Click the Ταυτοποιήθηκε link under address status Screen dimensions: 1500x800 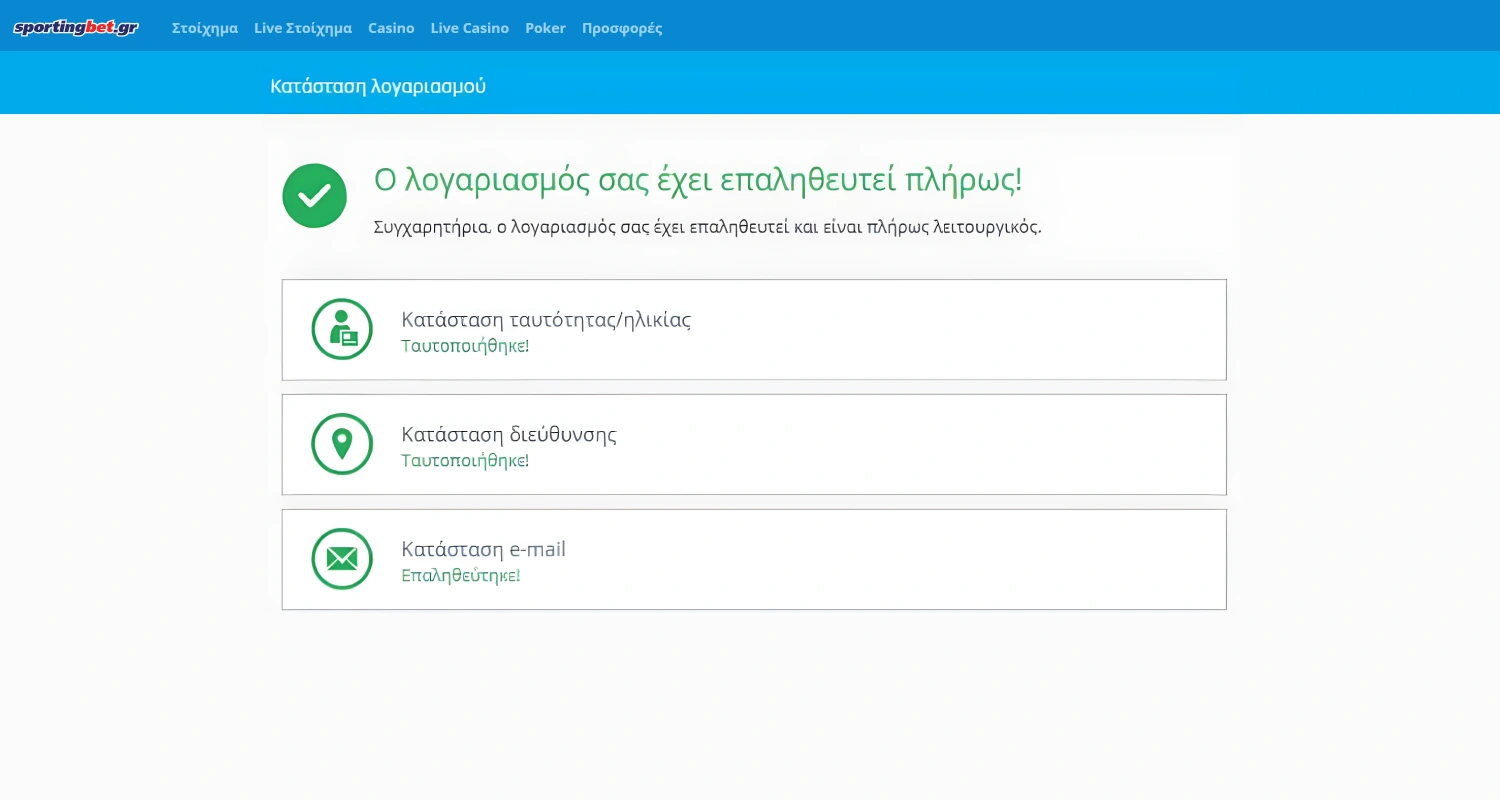(464, 461)
